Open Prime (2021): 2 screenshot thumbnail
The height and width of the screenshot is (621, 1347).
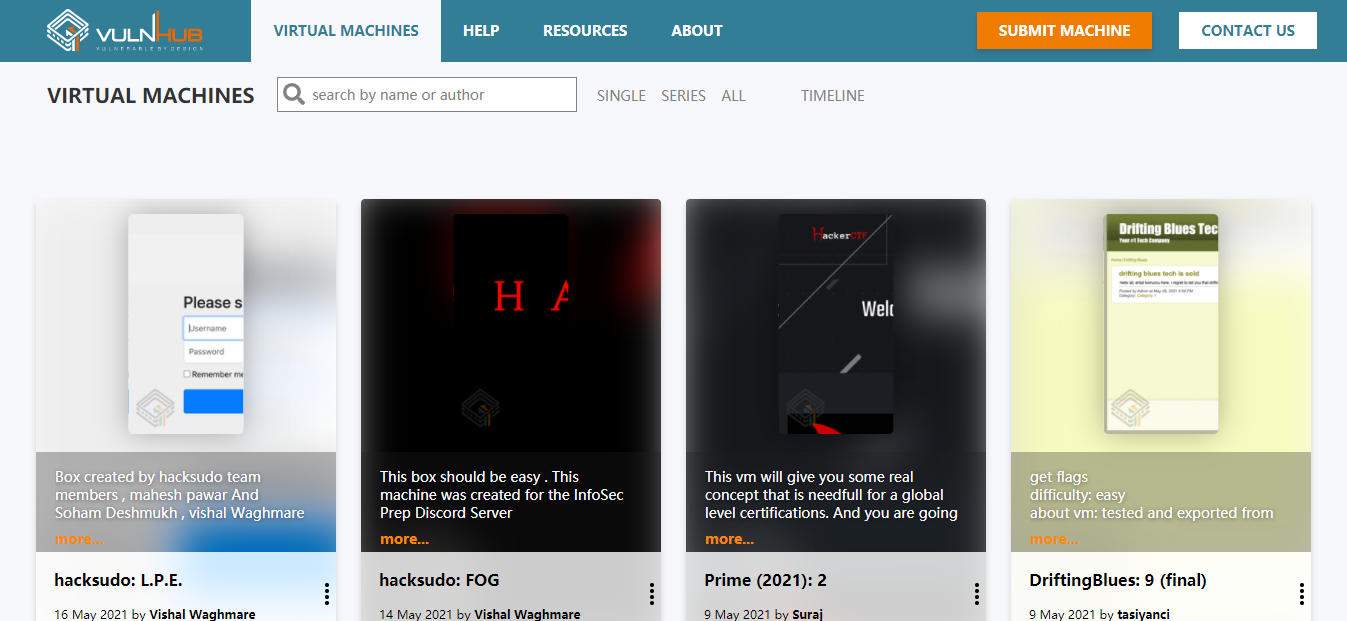[836, 324]
